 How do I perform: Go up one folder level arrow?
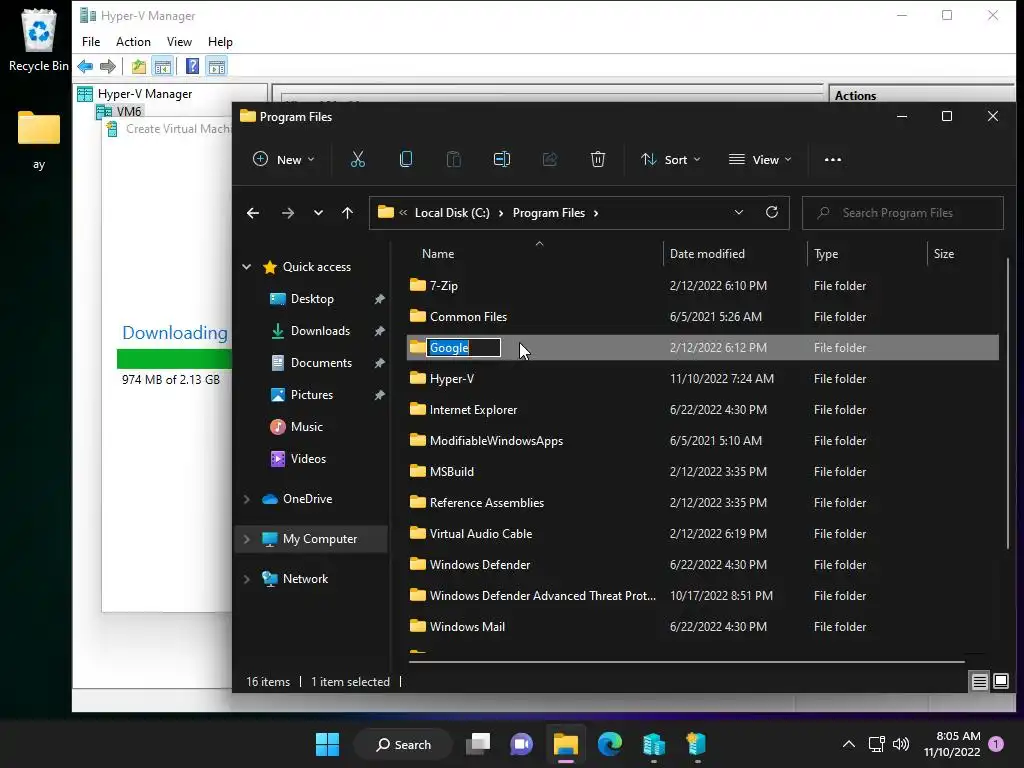pos(347,213)
